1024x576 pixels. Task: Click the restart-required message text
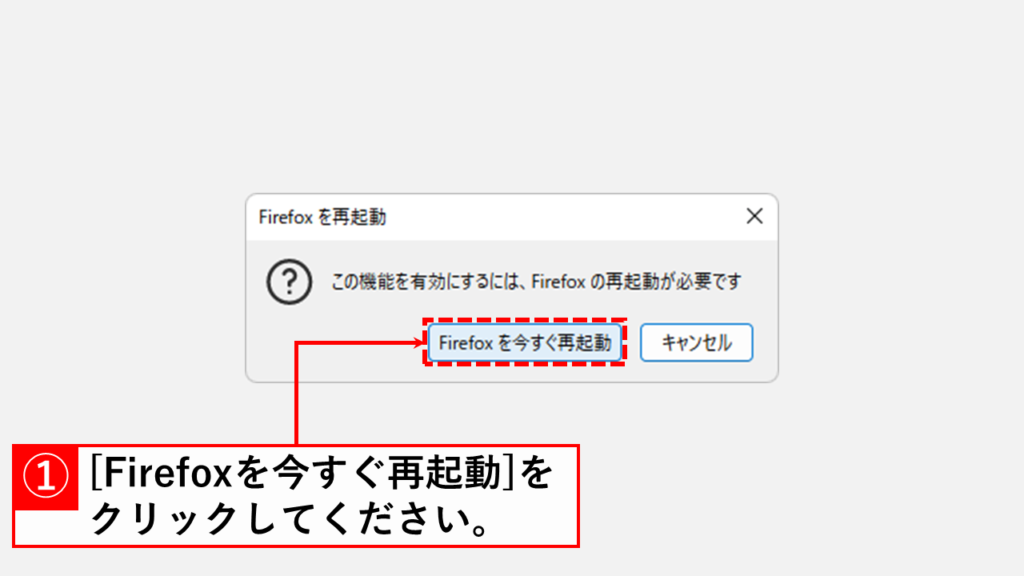(536, 281)
